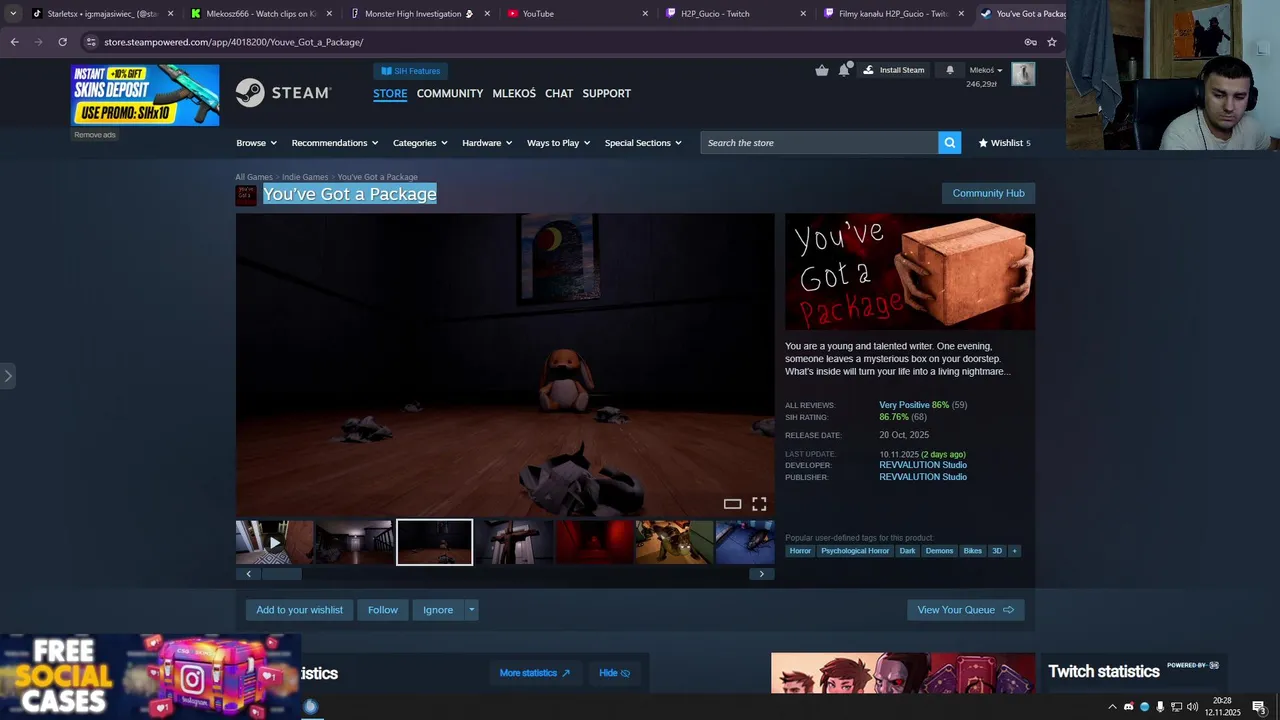Expand the Hardware dropdown
Screen dimensions: 1280x720
(487, 143)
